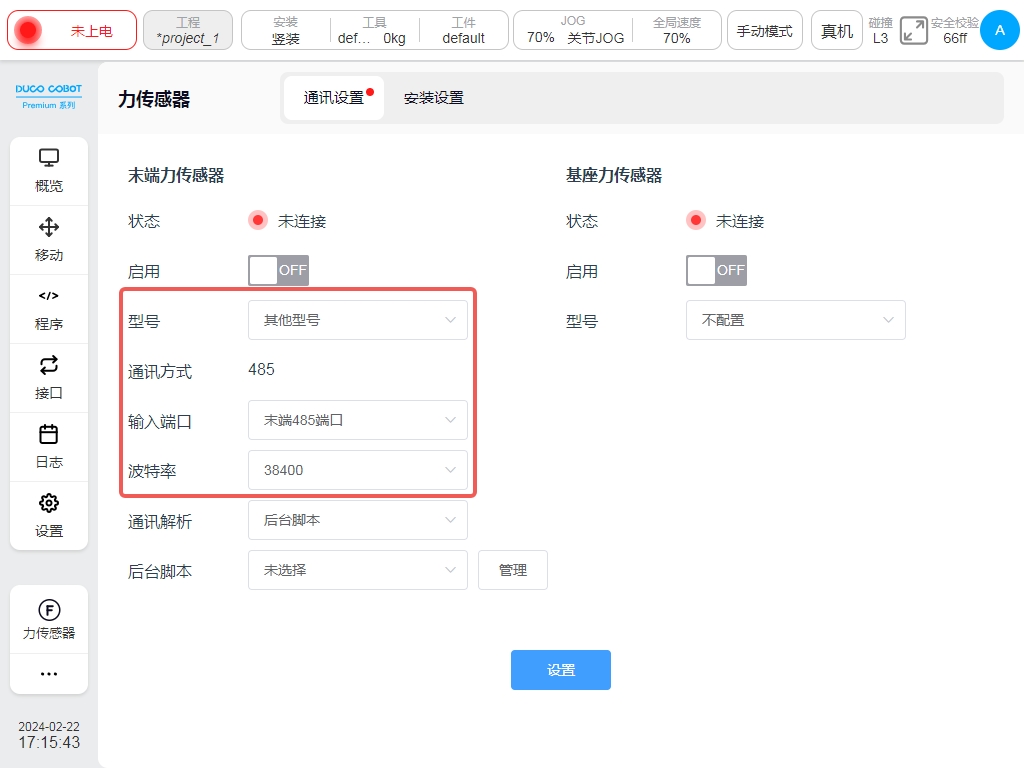The height and width of the screenshot is (768, 1024).
Task: Expand the 不配置 base sensor model dropdown
Action: point(795,320)
